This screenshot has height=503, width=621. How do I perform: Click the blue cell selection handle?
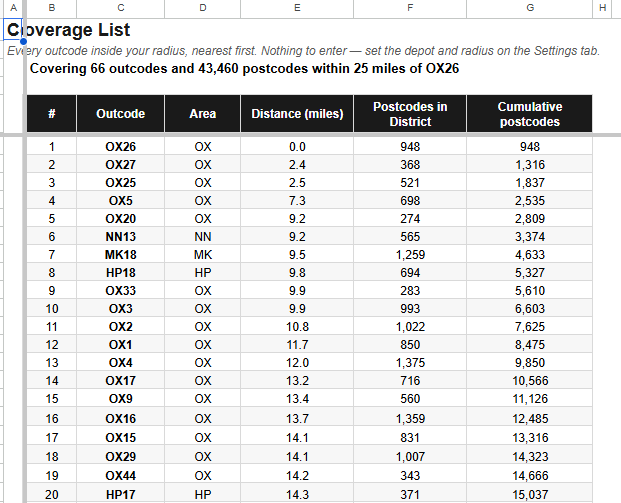23,41
